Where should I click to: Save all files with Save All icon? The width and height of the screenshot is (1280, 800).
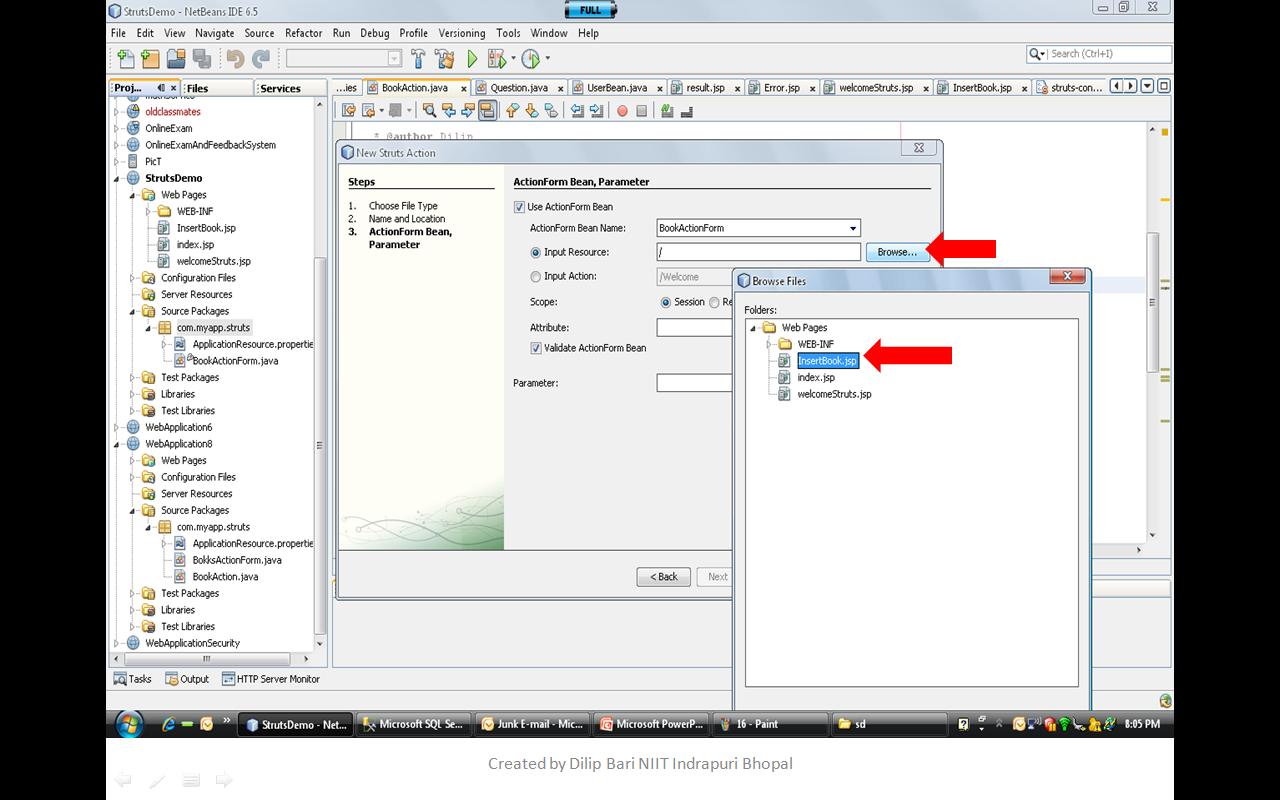[200, 57]
